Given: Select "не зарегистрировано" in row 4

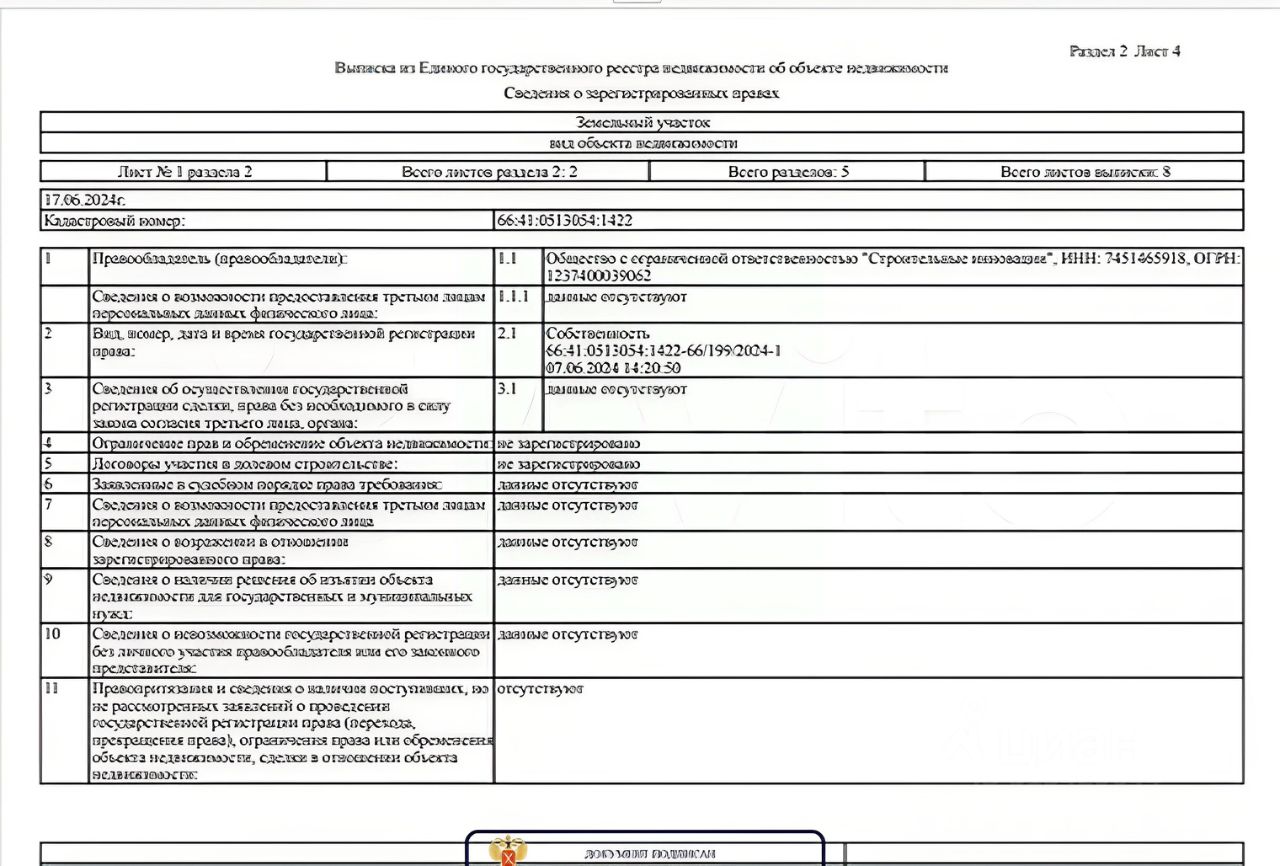Looking at the screenshot, I should coord(569,443).
